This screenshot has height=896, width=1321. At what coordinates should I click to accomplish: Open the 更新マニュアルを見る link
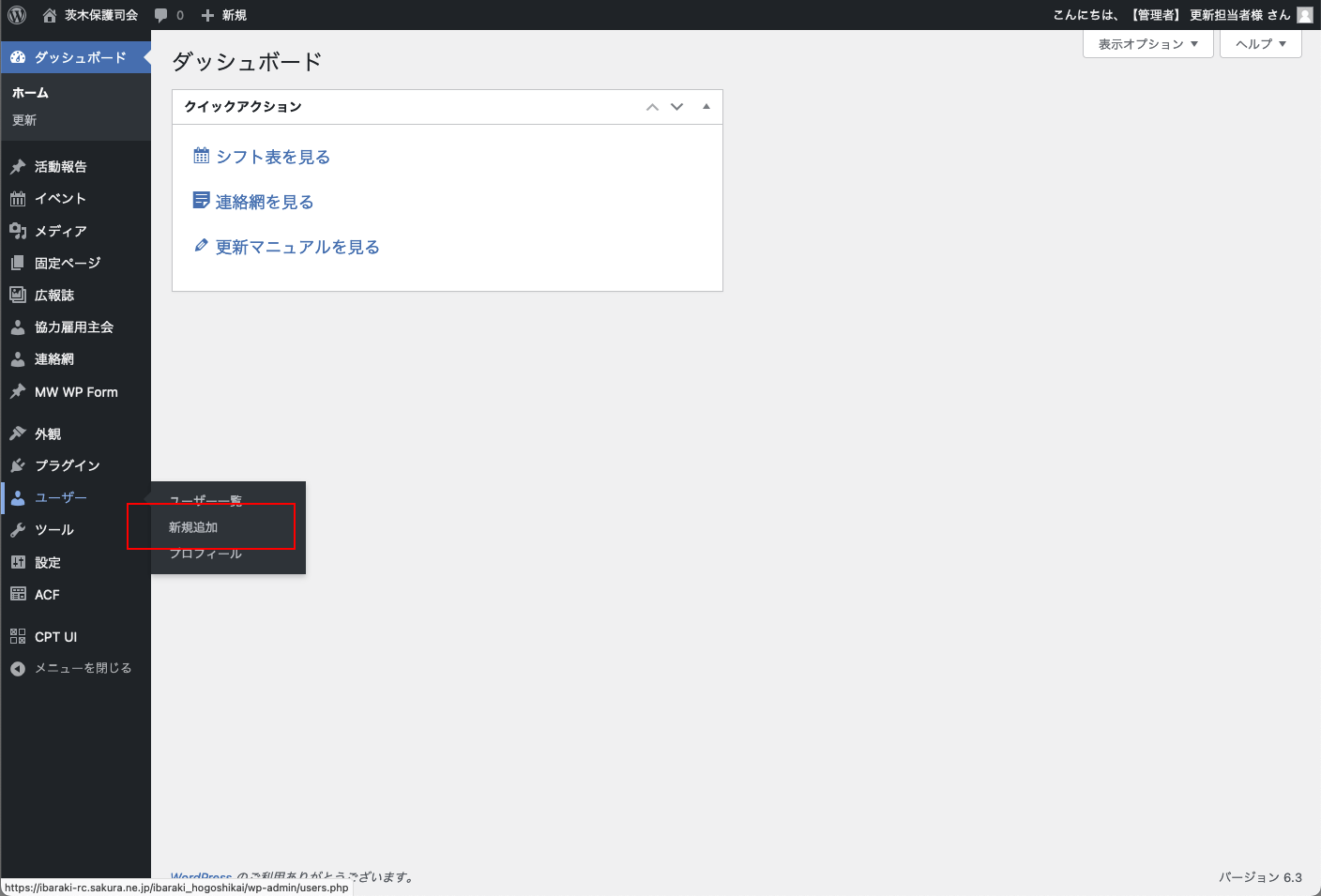(x=296, y=247)
